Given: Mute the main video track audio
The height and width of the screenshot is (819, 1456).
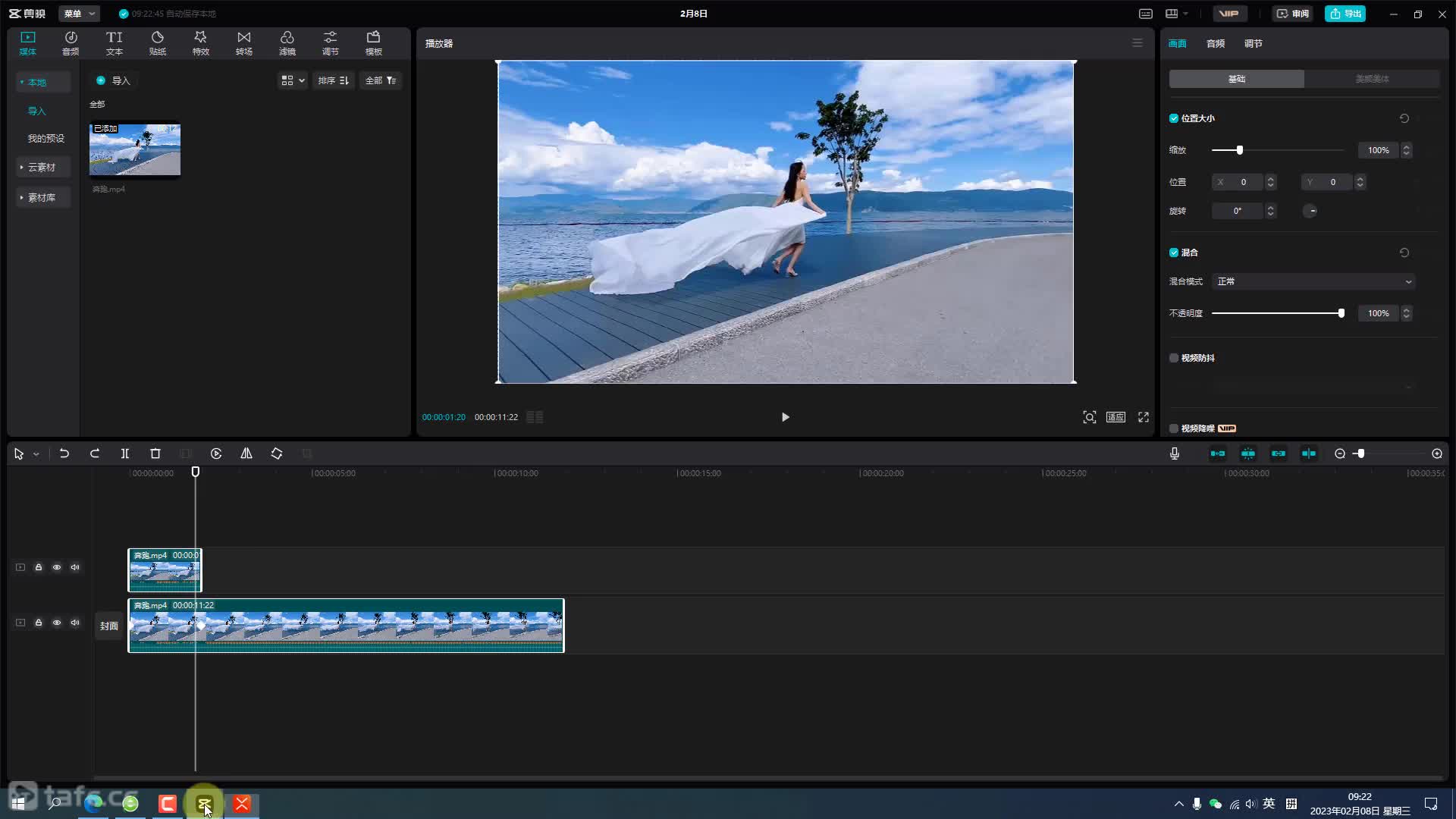Looking at the screenshot, I should click(75, 623).
